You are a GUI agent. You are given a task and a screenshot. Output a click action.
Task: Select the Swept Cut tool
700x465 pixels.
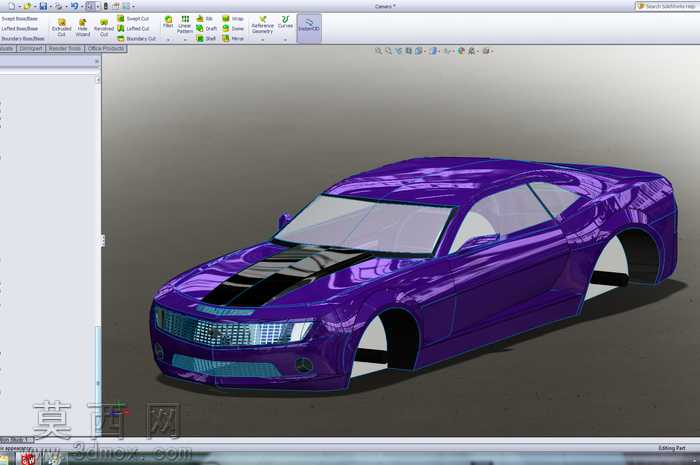(133, 18)
